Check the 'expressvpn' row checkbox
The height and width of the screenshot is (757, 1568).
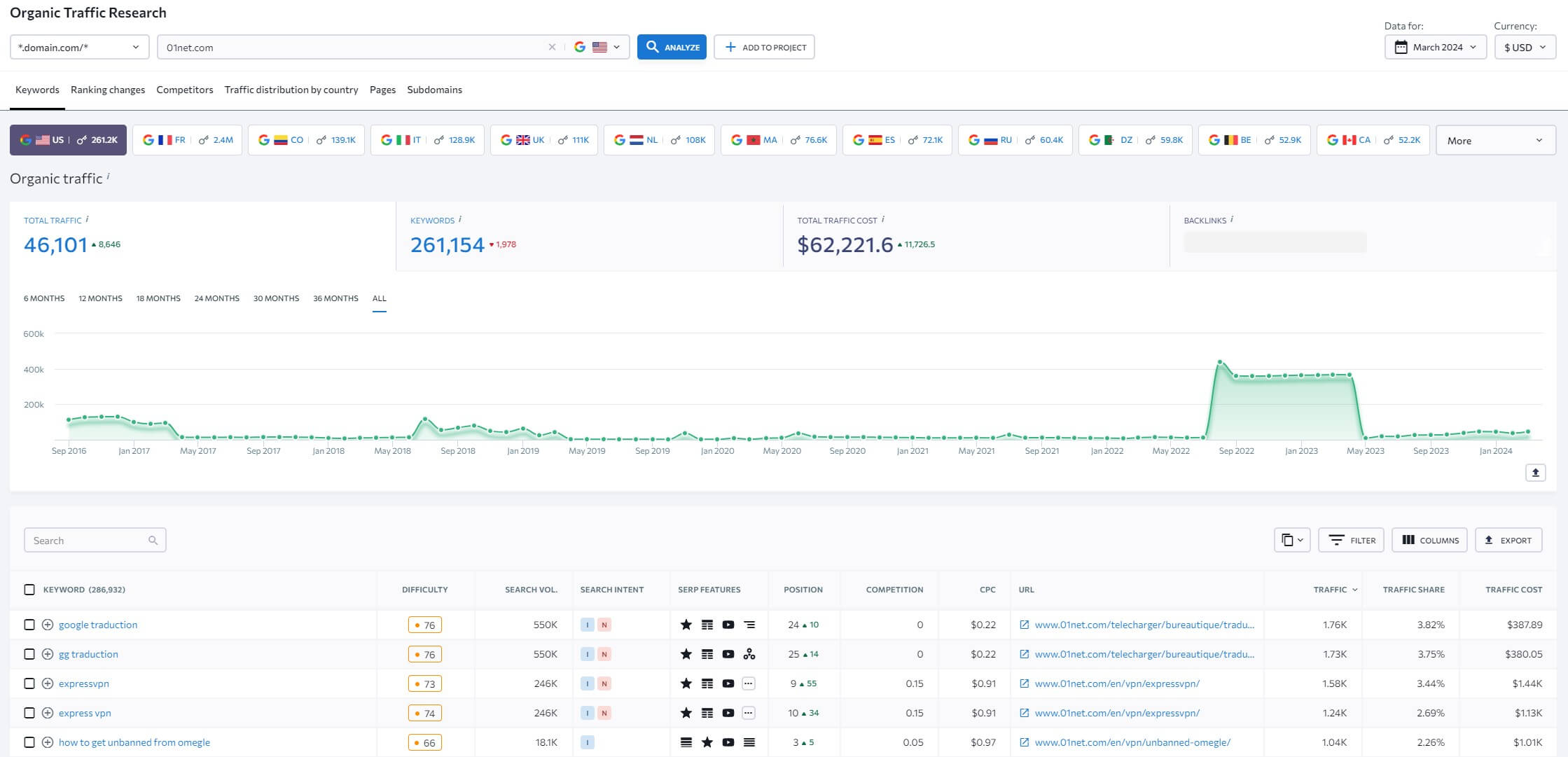click(x=29, y=683)
